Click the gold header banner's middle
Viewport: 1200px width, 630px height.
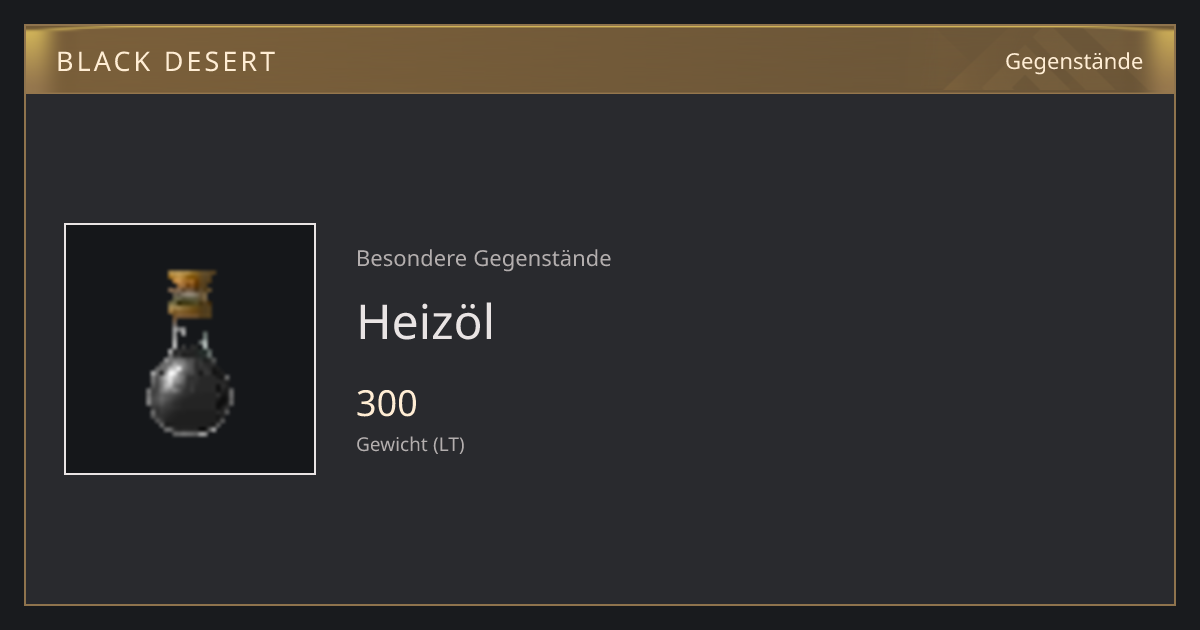600,60
